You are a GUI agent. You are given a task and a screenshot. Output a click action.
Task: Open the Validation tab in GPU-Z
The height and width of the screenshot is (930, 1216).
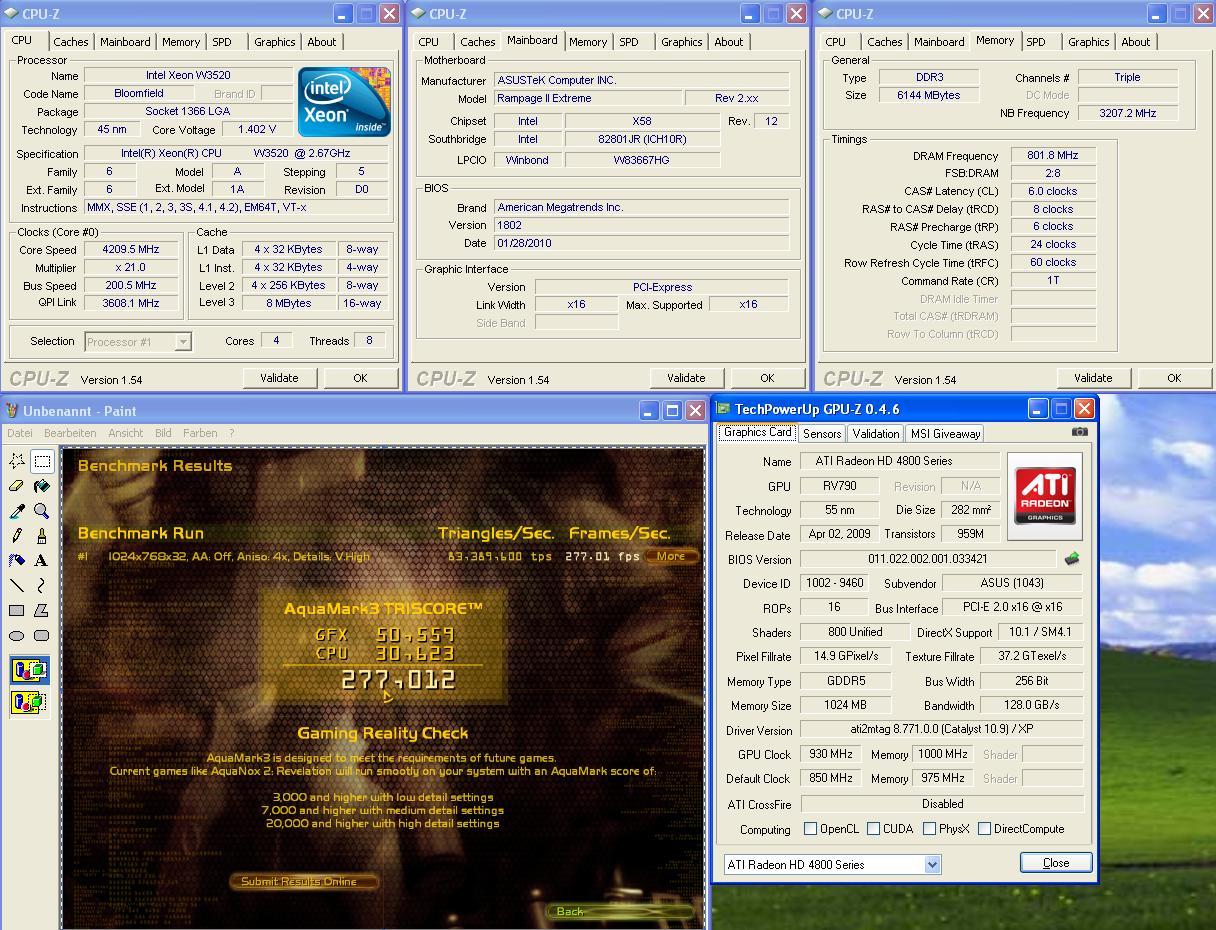point(875,434)
